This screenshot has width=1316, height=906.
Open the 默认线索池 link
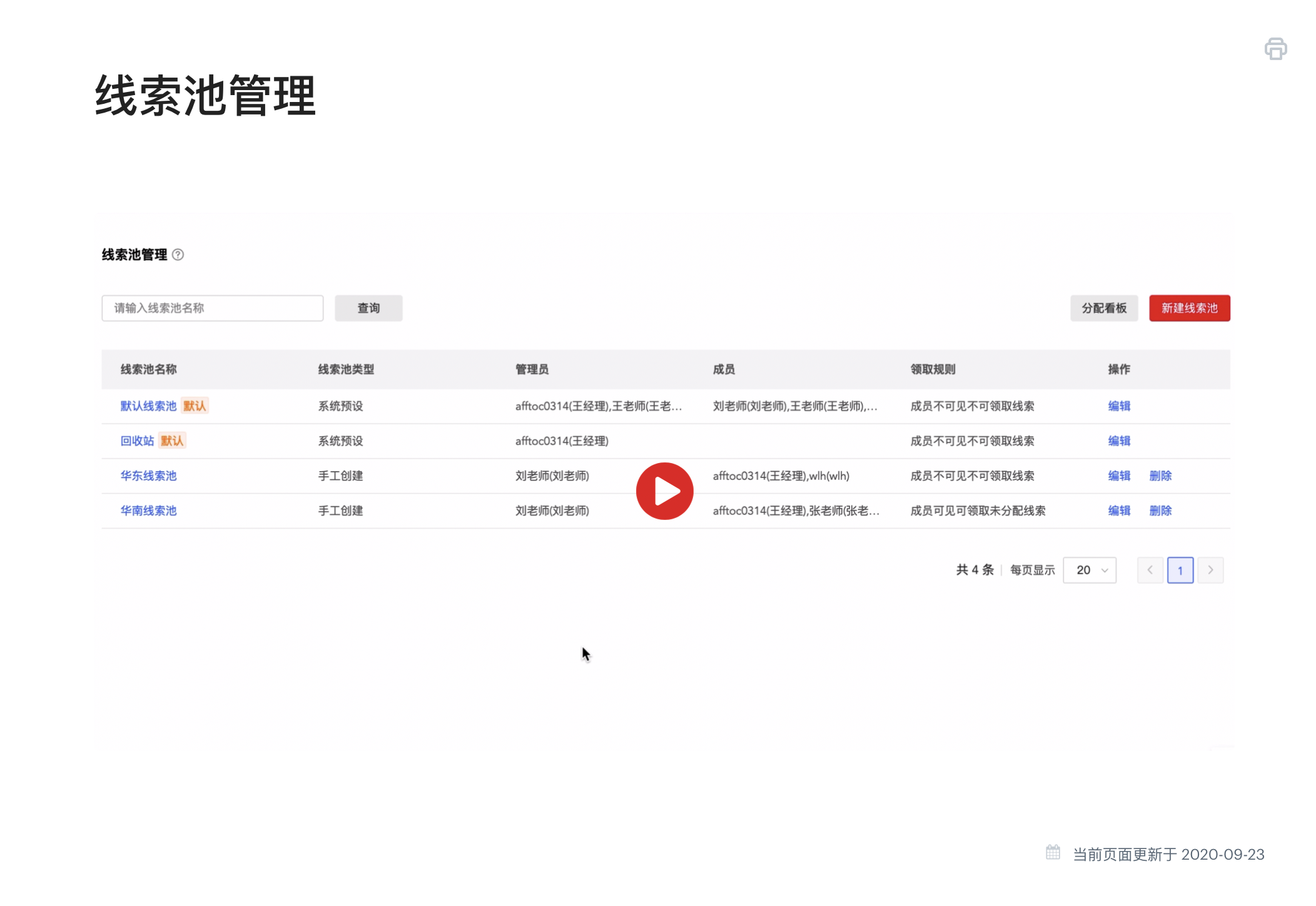(148, 406)
